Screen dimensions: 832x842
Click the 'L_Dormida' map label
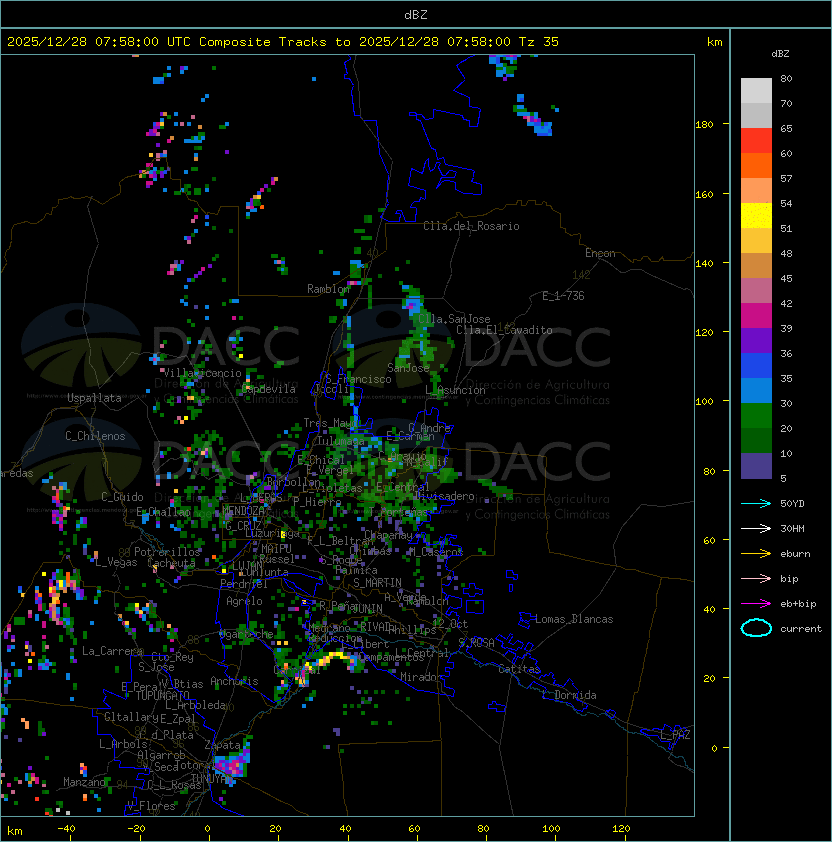569,695
